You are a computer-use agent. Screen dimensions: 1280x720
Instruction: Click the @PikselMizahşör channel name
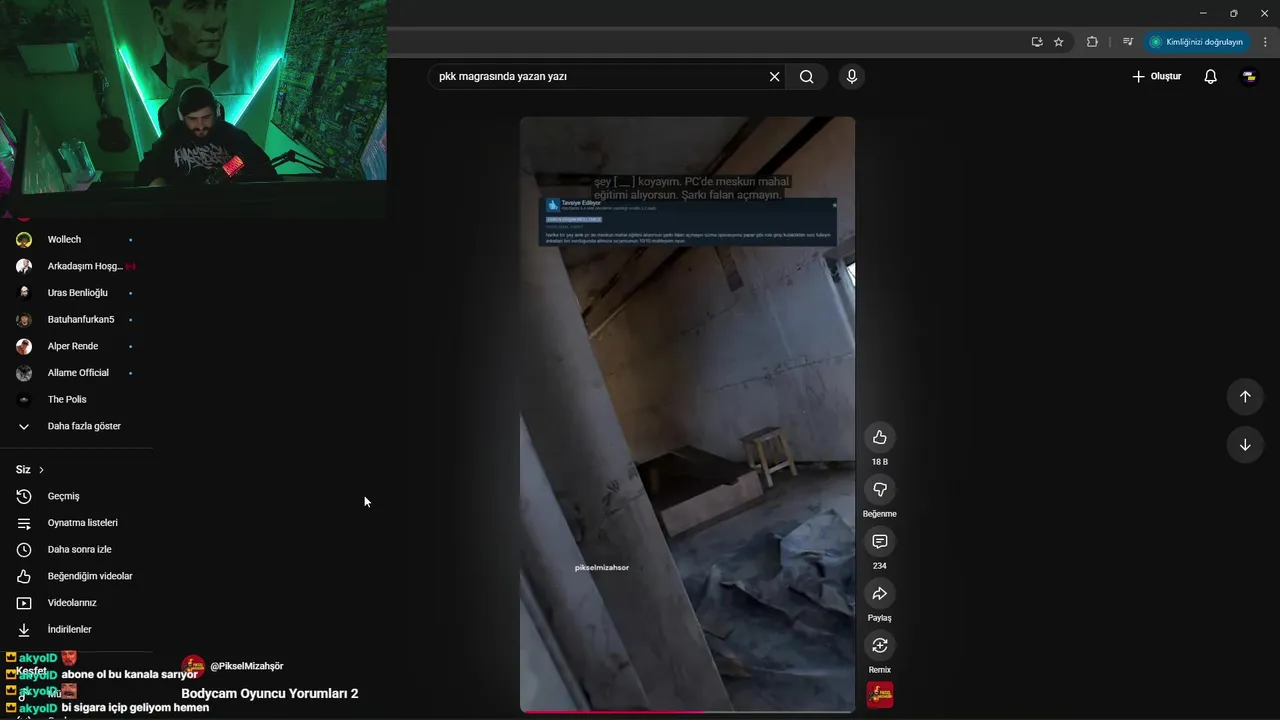point(246,666)
